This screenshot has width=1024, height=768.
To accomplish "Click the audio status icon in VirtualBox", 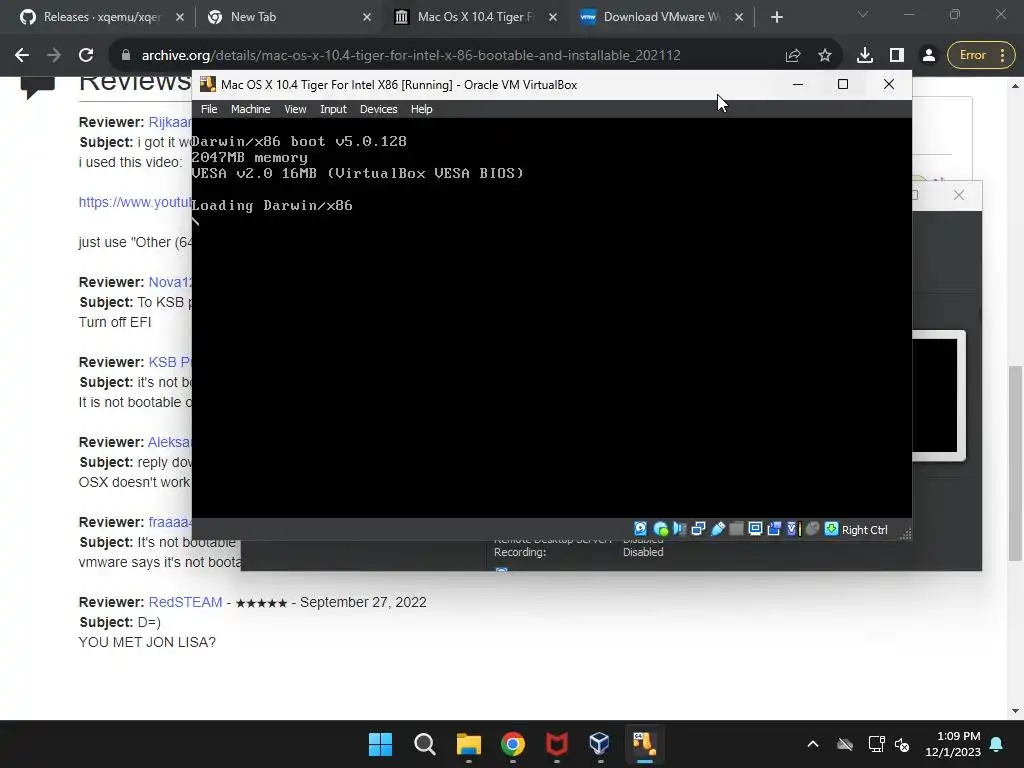I will point(679,529).
